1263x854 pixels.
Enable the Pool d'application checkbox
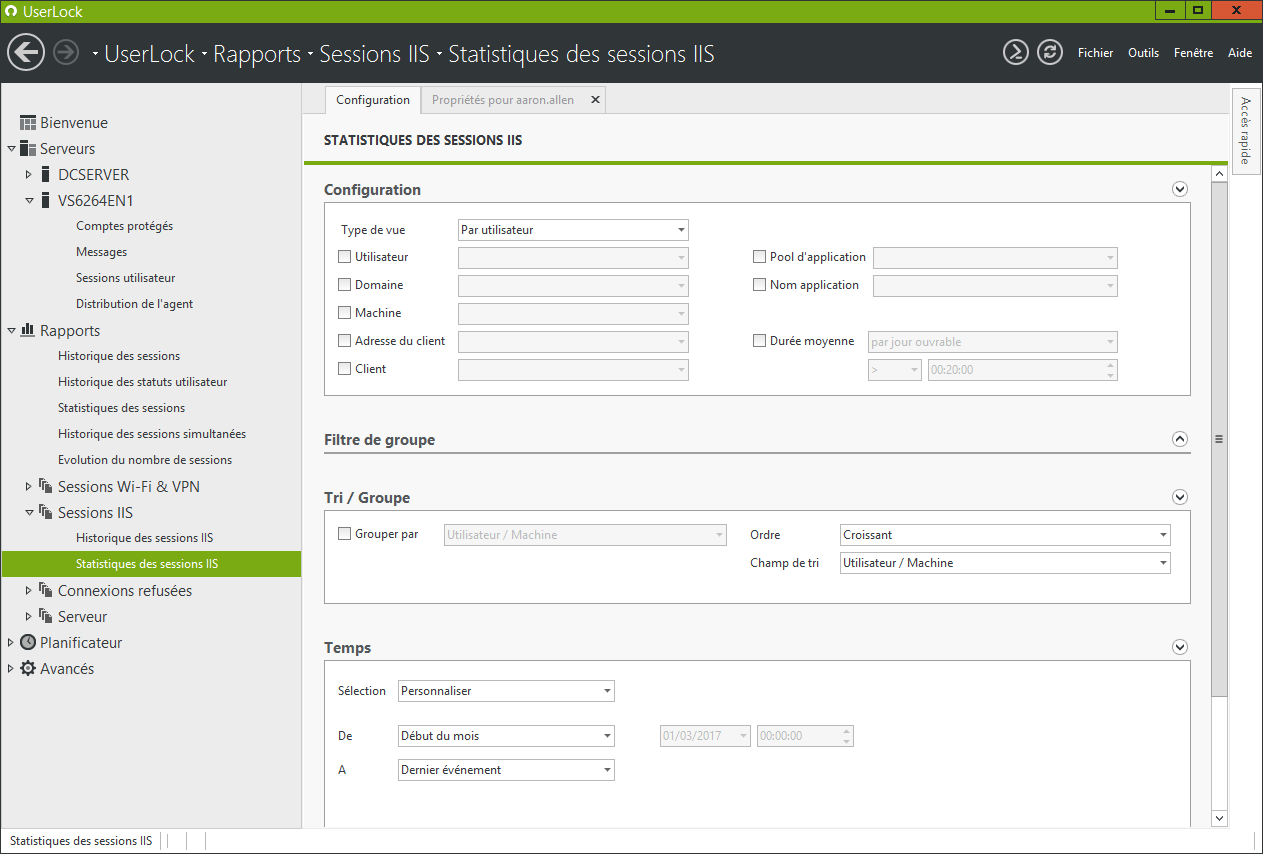[760, 257]
